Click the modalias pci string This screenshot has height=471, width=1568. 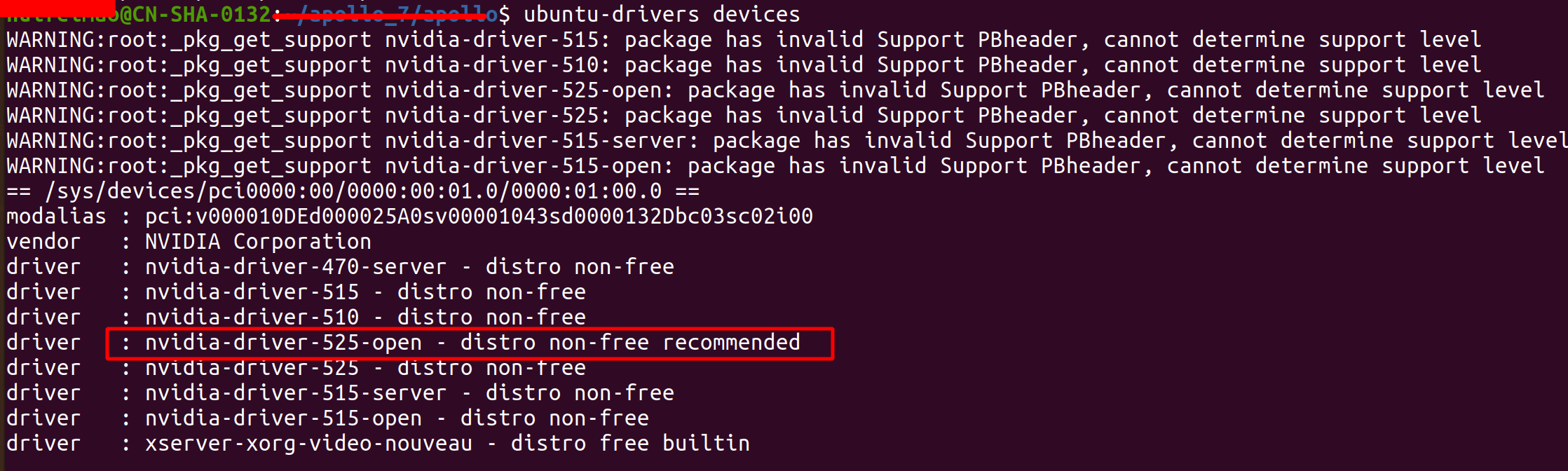coord(479,217)
